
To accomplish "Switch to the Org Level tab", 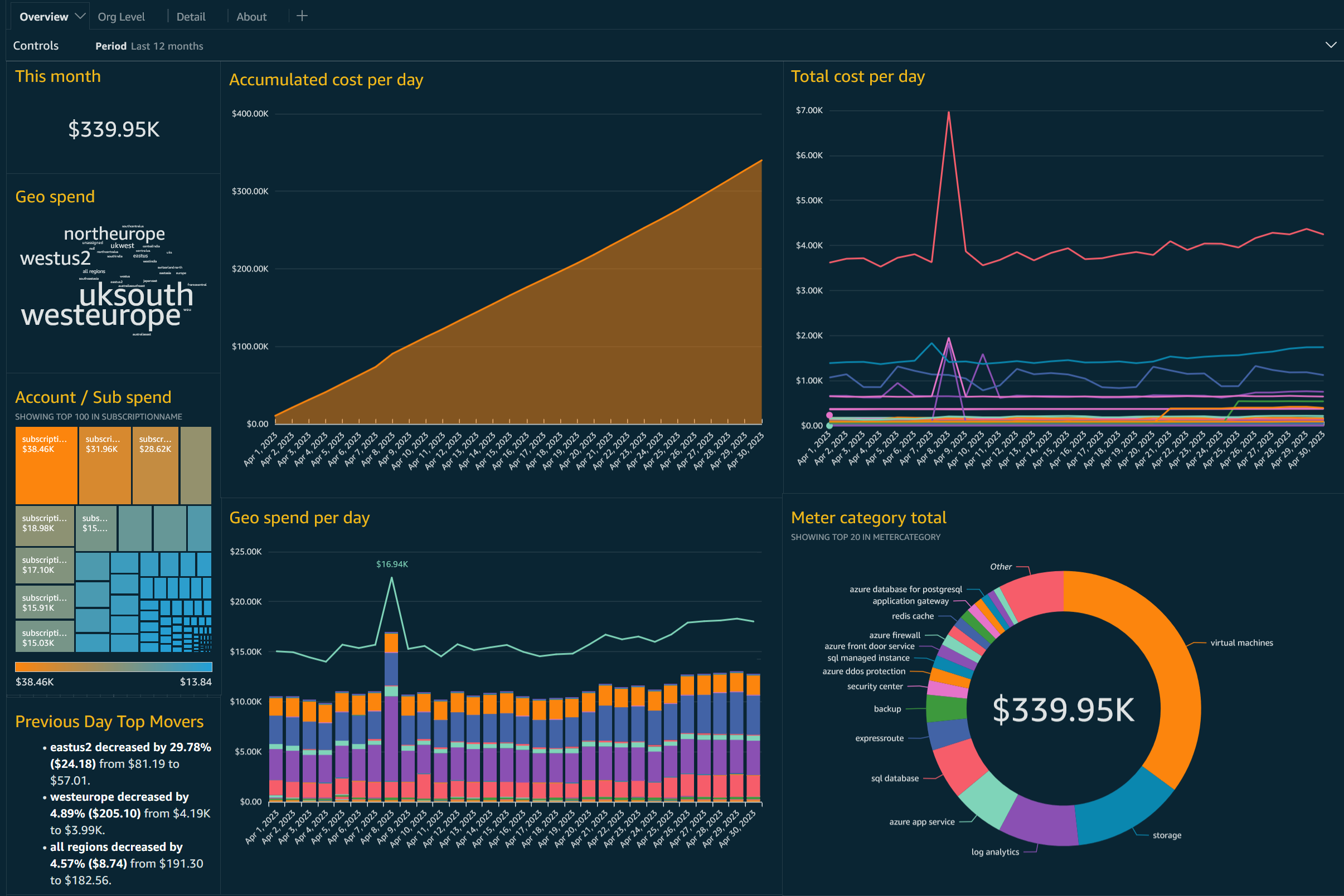I will (120, 17).
